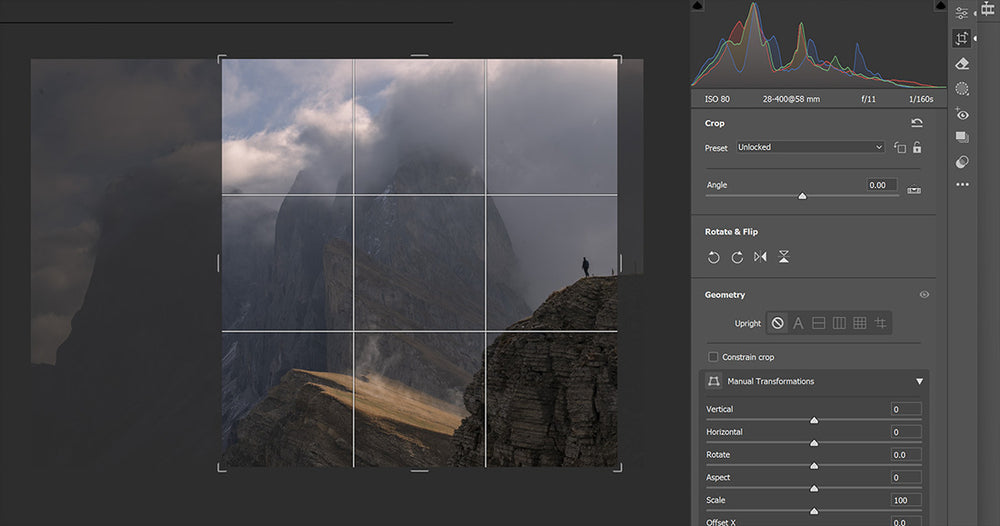This screenshot has width=1000, height=526.
Task: Click the Rotate transform slider handle
Action: coord(814,466)
